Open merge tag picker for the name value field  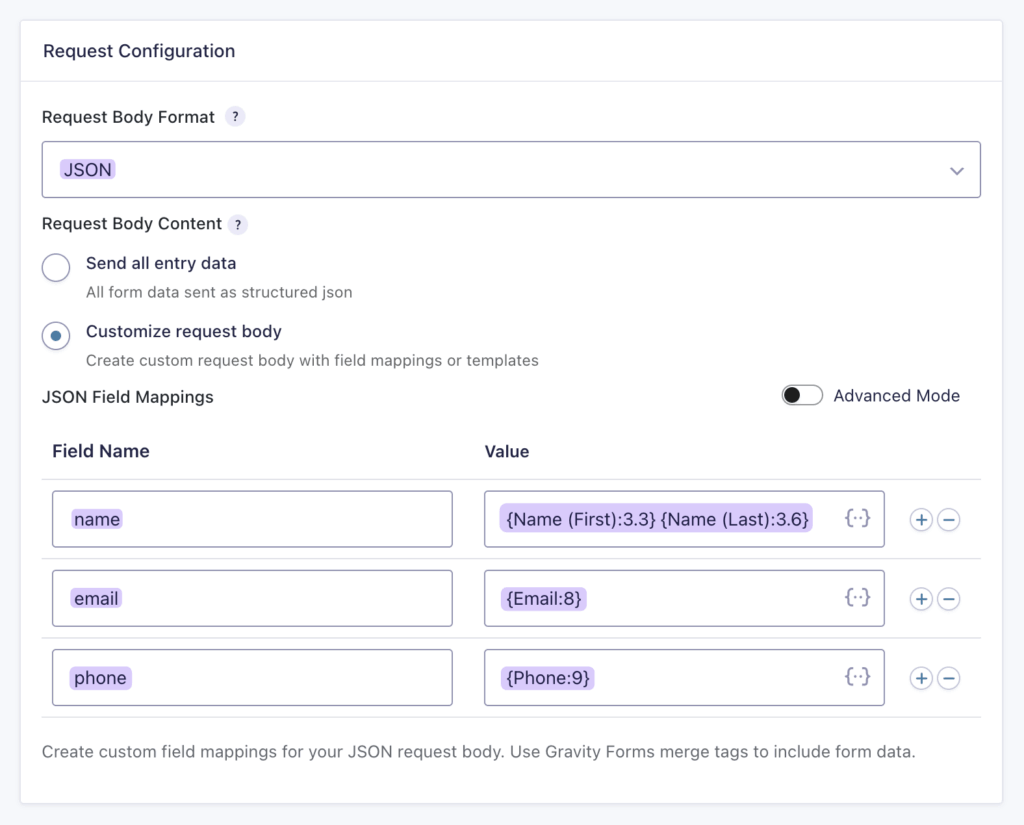(857, 519)
